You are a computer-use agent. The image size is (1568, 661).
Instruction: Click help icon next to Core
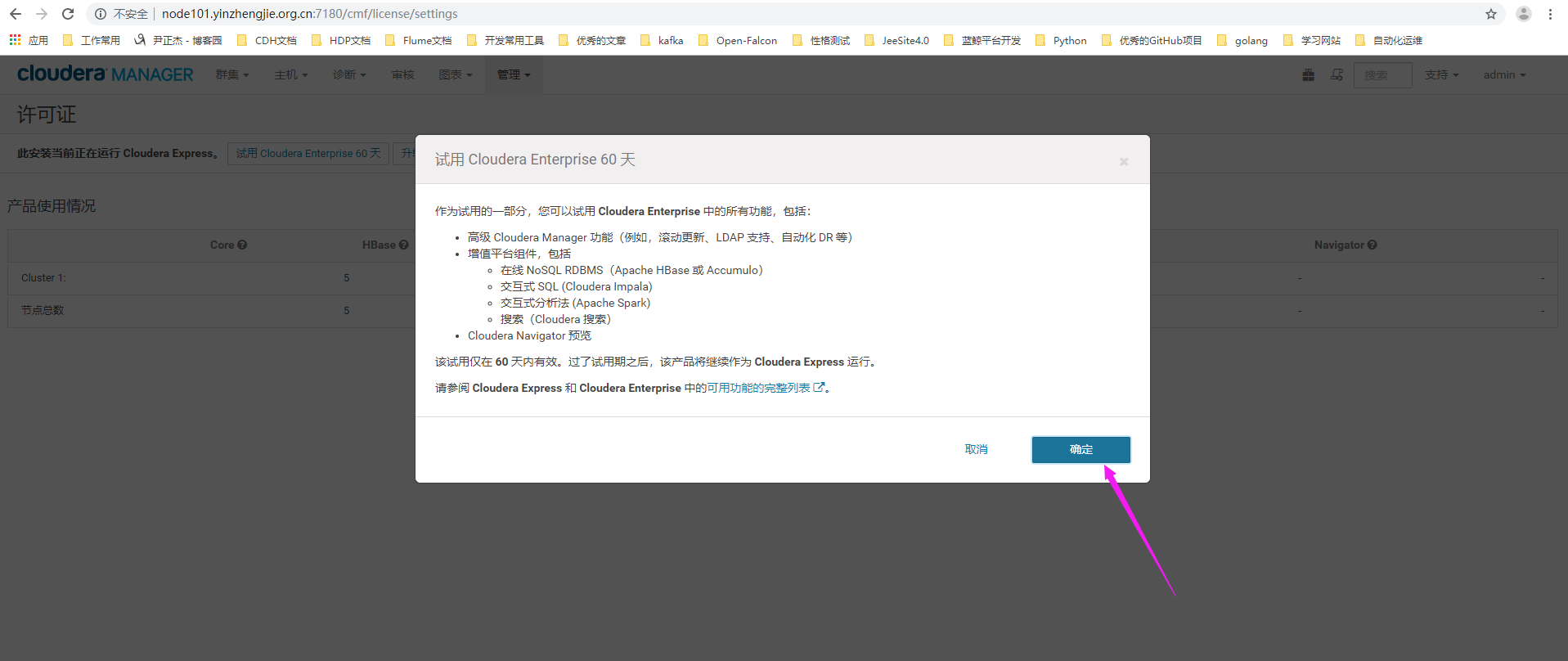point(242,245)
